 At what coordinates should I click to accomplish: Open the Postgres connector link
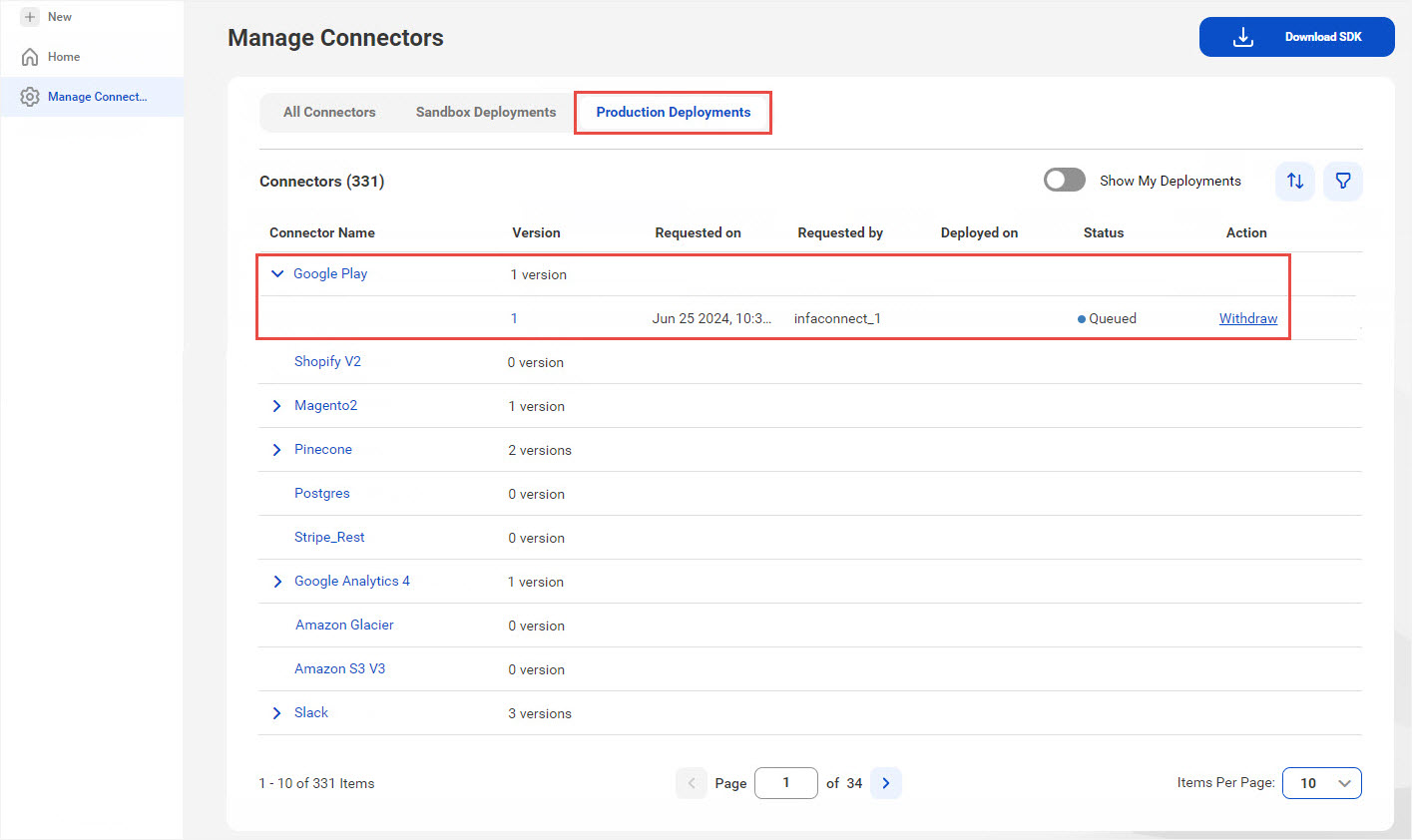(322, 493)
